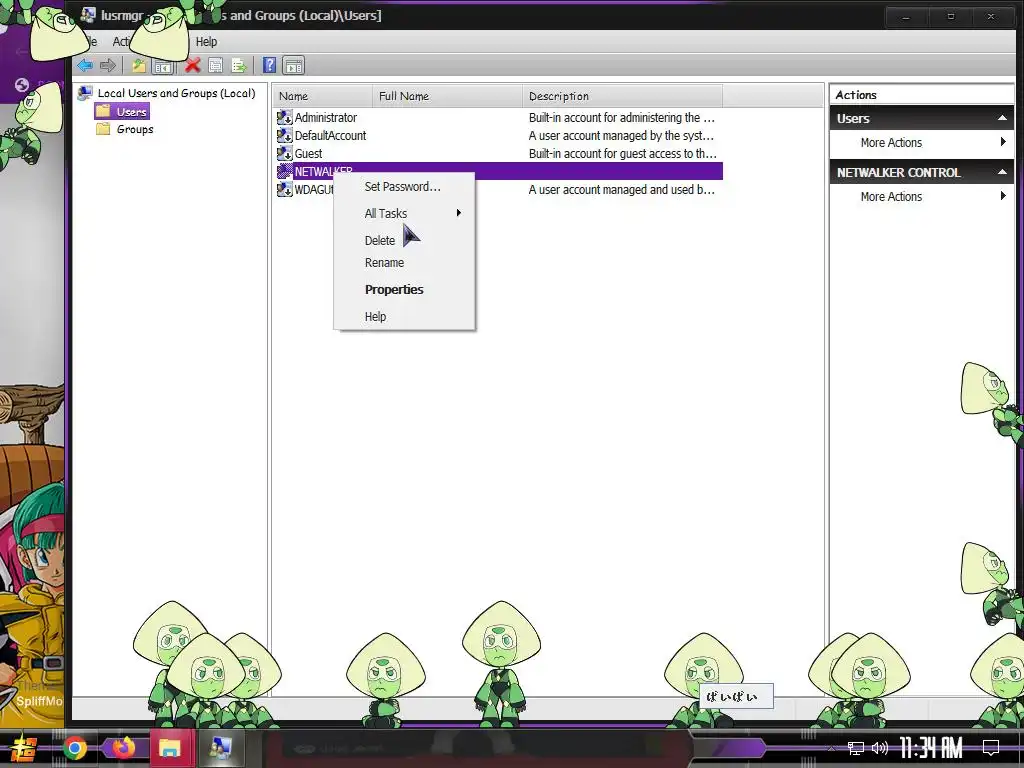Toggle the Show/Hide Console Tree icon
The image size is (1024, 768).
tap(163, 65)
